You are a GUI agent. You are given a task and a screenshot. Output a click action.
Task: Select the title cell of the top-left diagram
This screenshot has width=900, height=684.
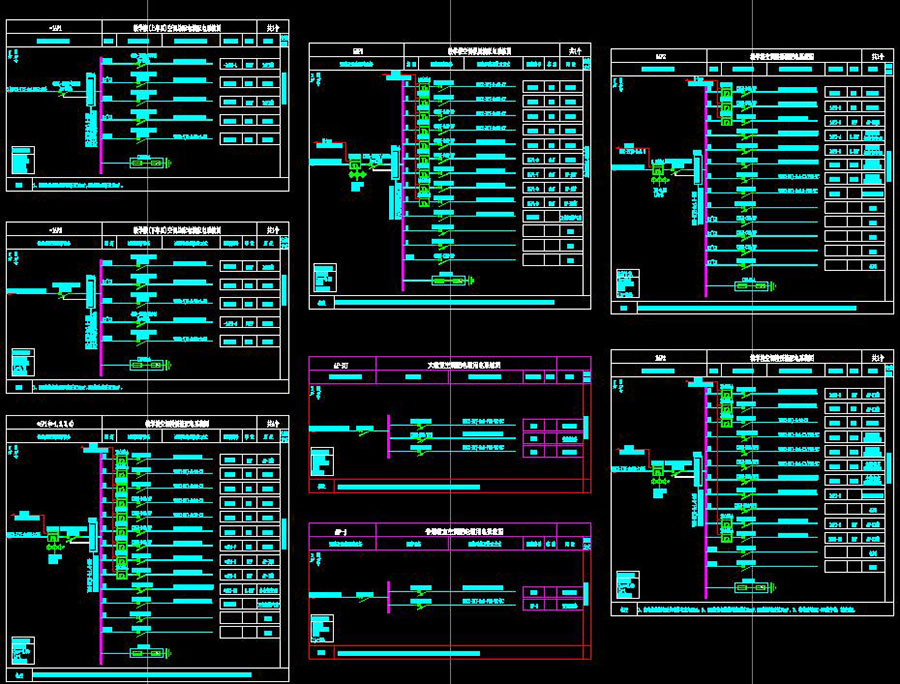pyautogui.click(x=179, y=27)
